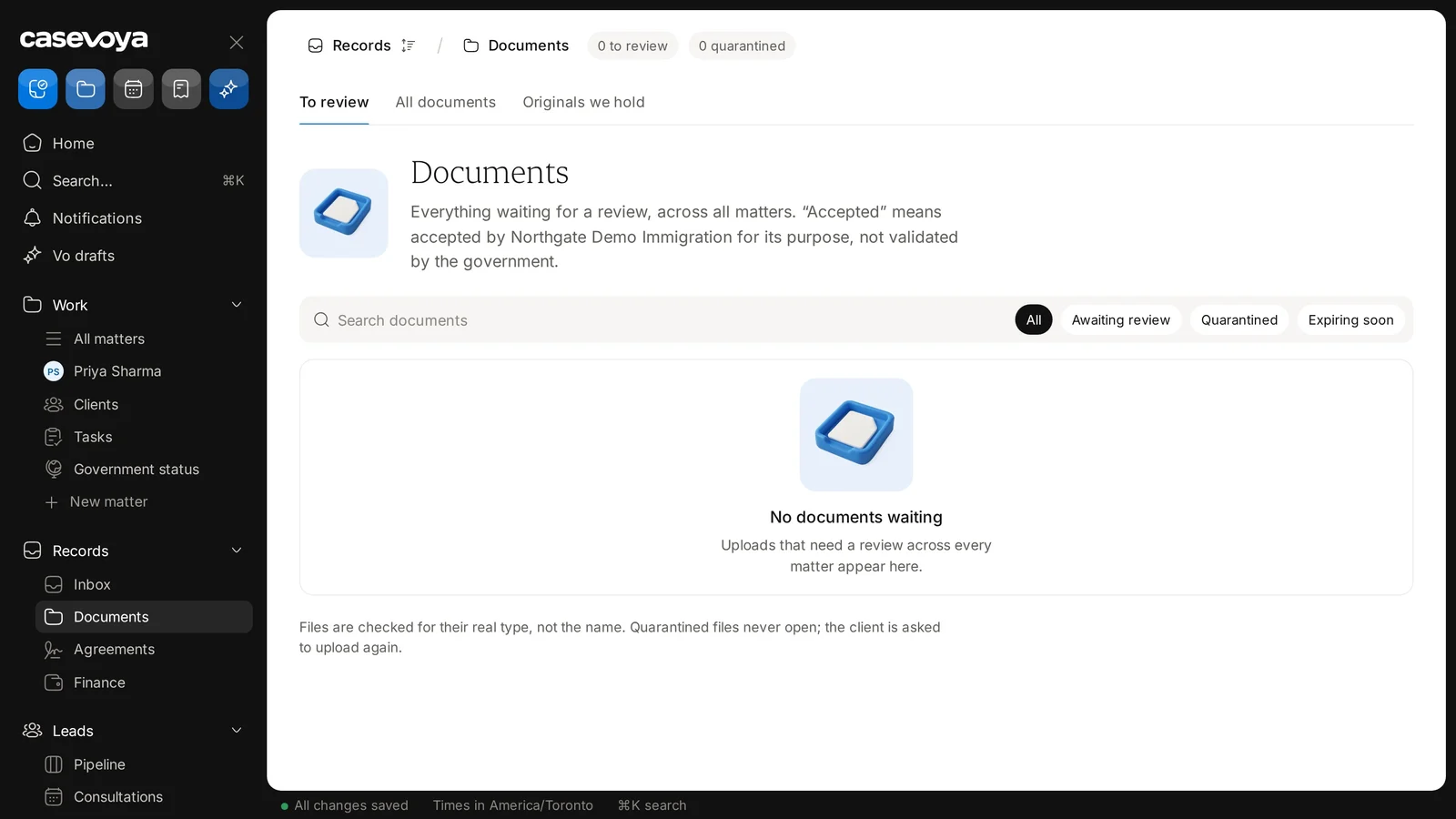Select the Quarantined filter chip
The width and height of the screenshot is (1456, 819).
click(1239, 319)
